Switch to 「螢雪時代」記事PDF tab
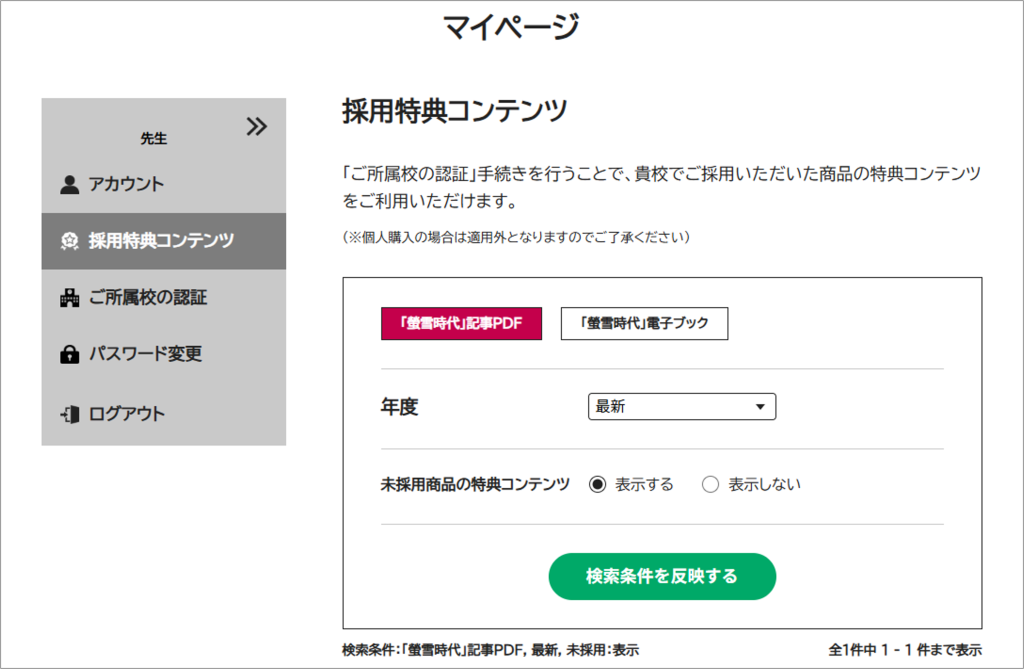Screen dimensions: 1024x669 point(461,323)
